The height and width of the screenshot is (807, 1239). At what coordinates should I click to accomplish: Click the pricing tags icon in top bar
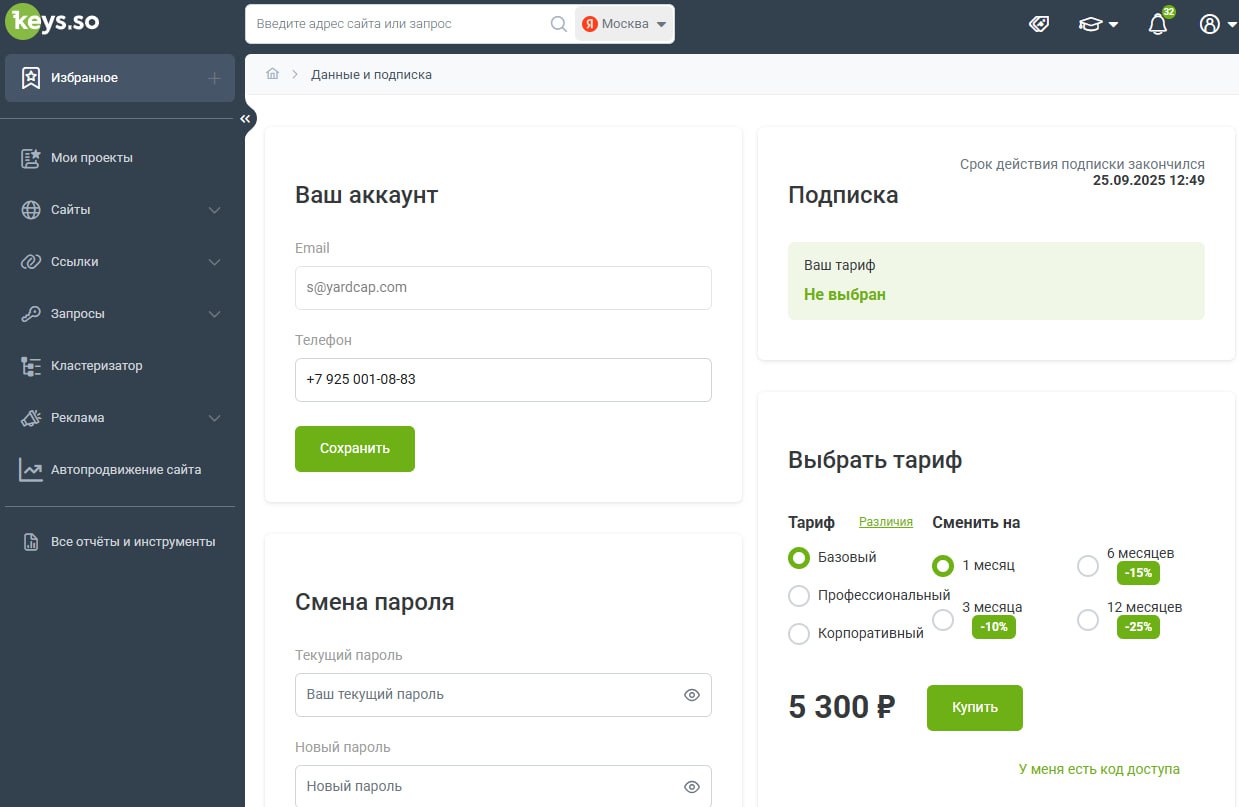(x=1039, y=22)
